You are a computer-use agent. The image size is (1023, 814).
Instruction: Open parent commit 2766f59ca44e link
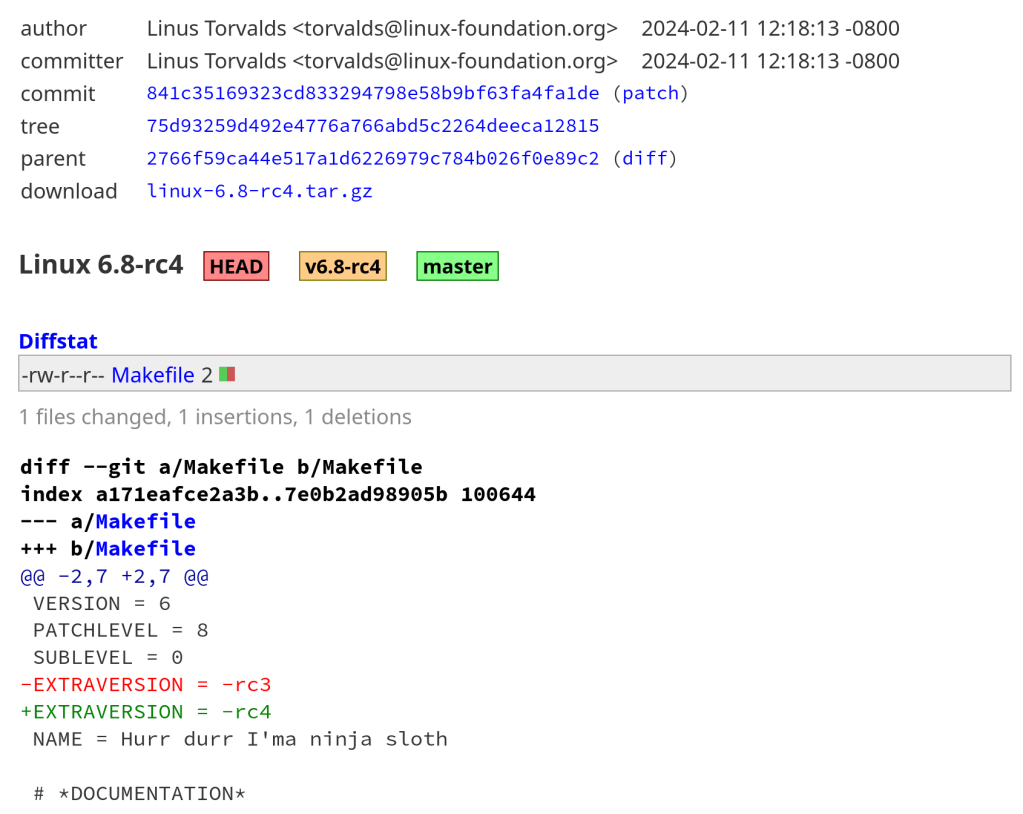pyautogui.click(x=372, y=159)
